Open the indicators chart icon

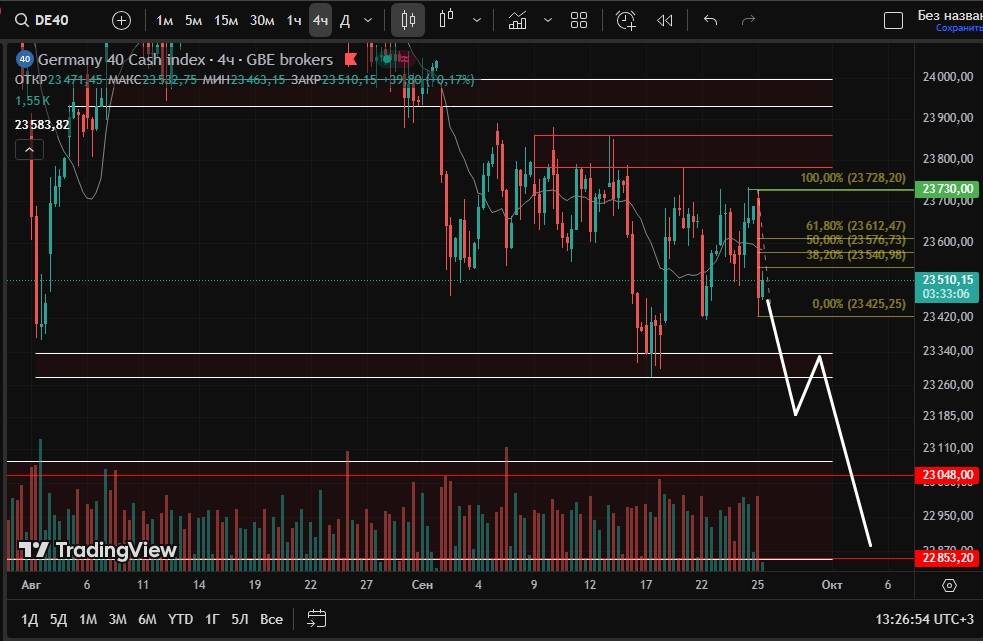518,20
